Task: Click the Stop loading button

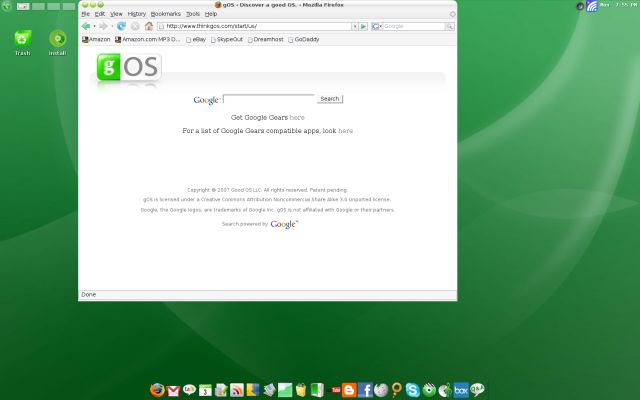Action: [135, 26]
